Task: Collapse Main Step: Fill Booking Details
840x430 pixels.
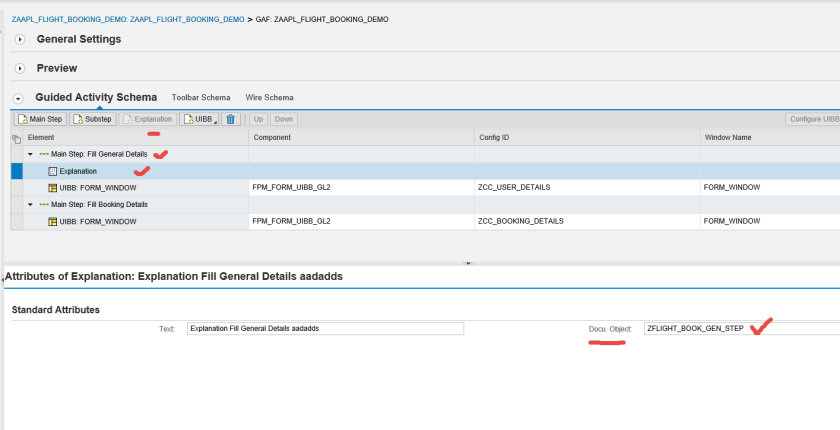Action: 31,204
